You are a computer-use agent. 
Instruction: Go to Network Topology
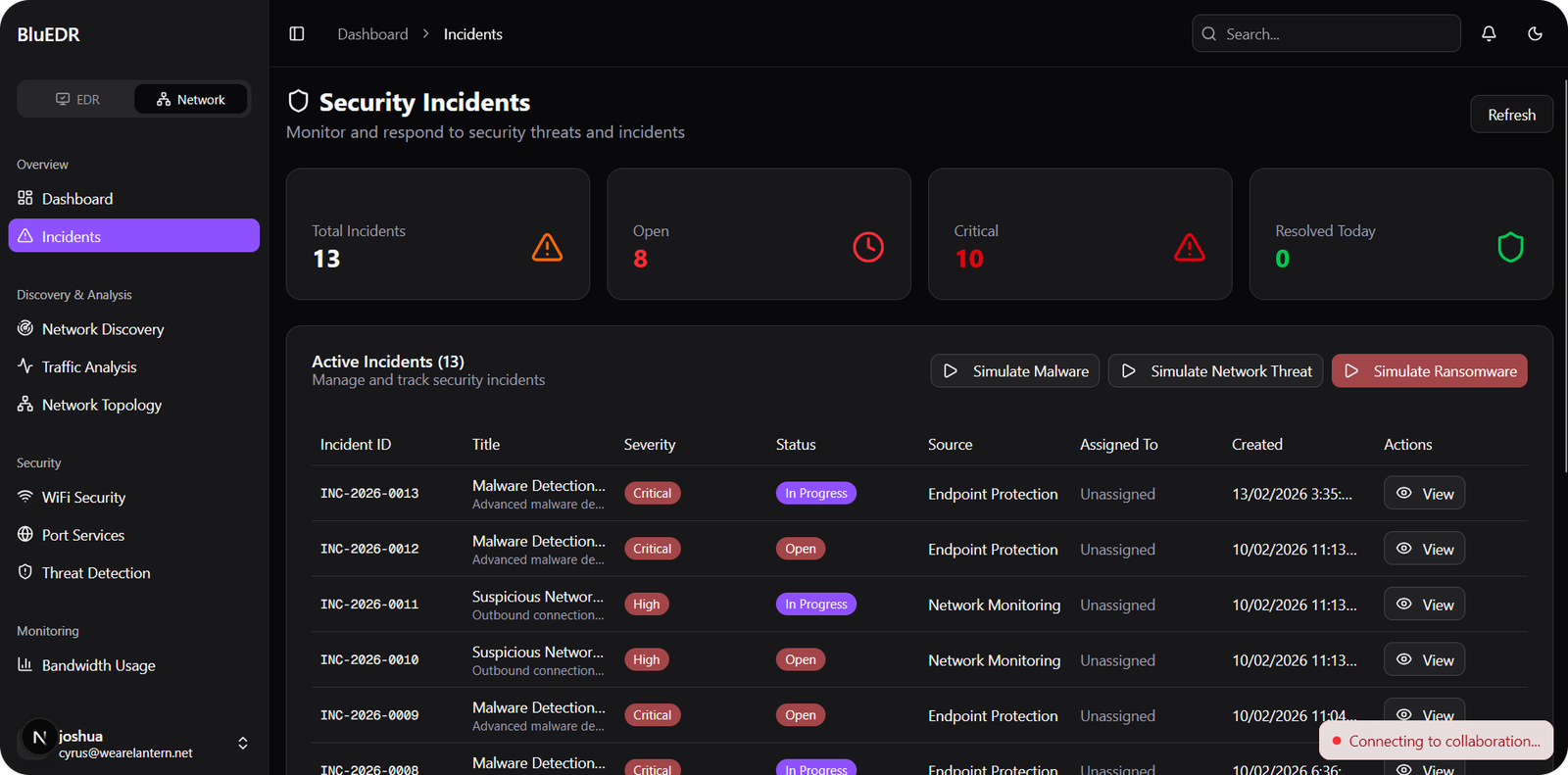(101, 405)
